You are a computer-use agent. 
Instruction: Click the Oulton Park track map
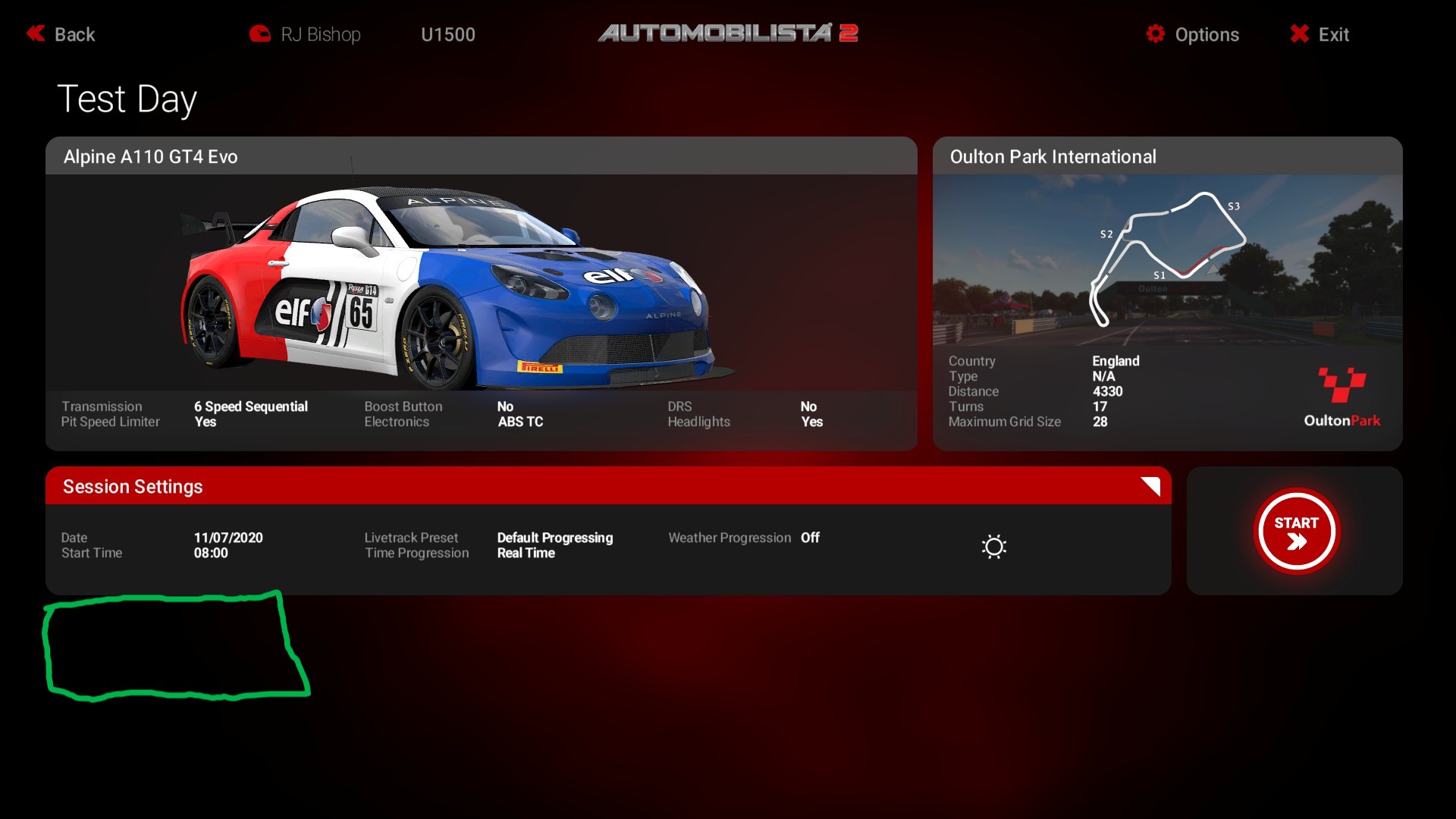tap(1168, 258)
